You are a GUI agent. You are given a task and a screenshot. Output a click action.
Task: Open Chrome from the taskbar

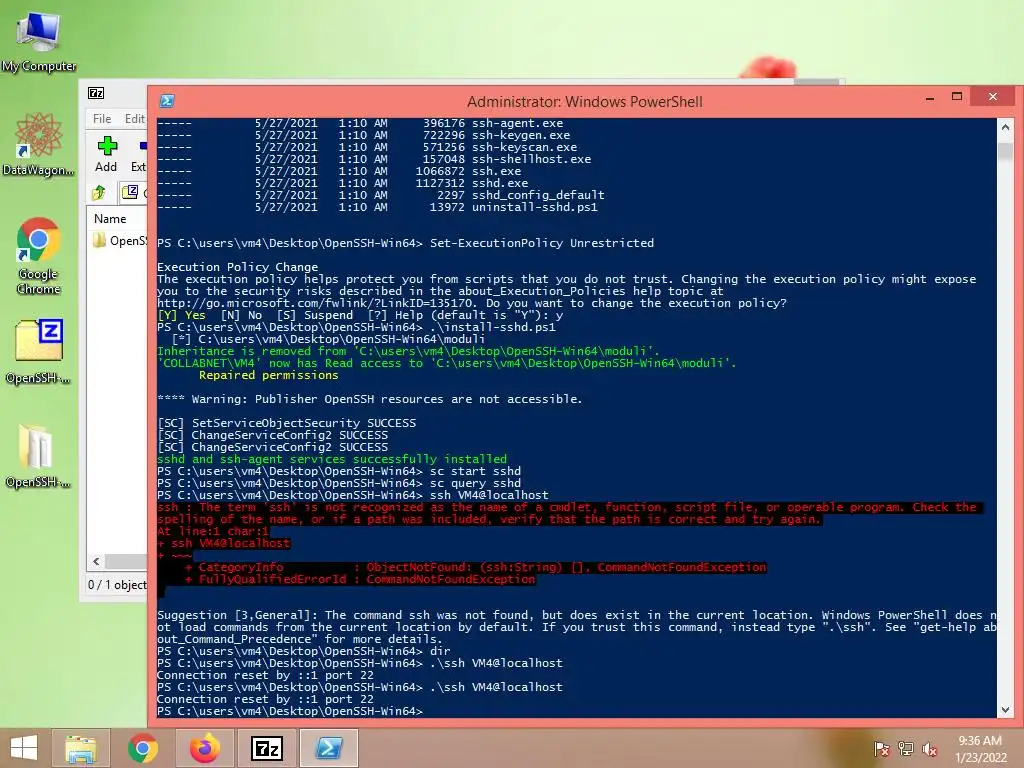click(142, 748)
